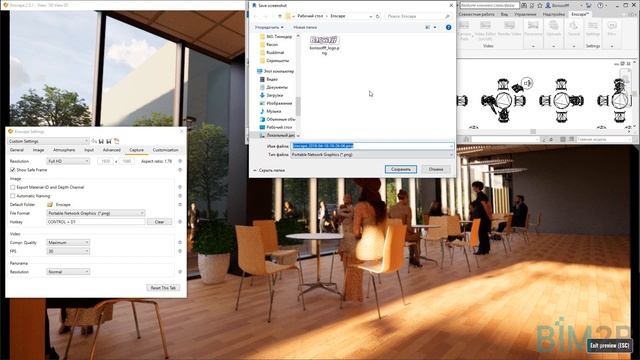Click the refresh icon beside address bar
Image resolution: width=640 pixels, height=360 pixels.
(378, 16)
